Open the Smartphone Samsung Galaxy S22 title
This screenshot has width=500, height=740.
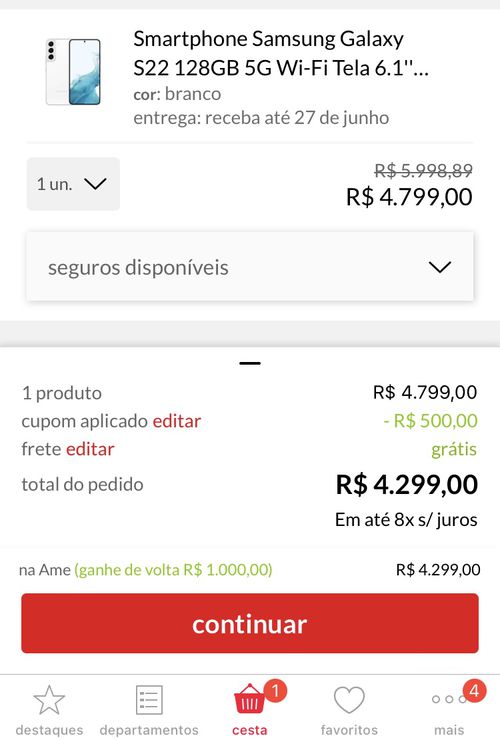pos(281,53)
